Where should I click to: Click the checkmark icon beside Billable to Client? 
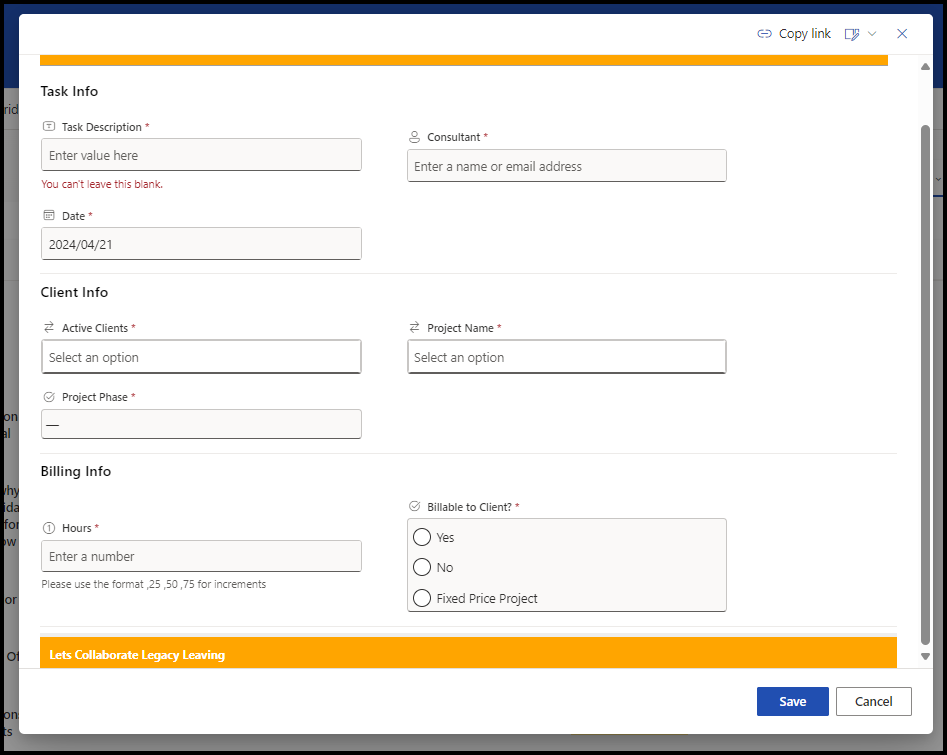pos(413,506)
